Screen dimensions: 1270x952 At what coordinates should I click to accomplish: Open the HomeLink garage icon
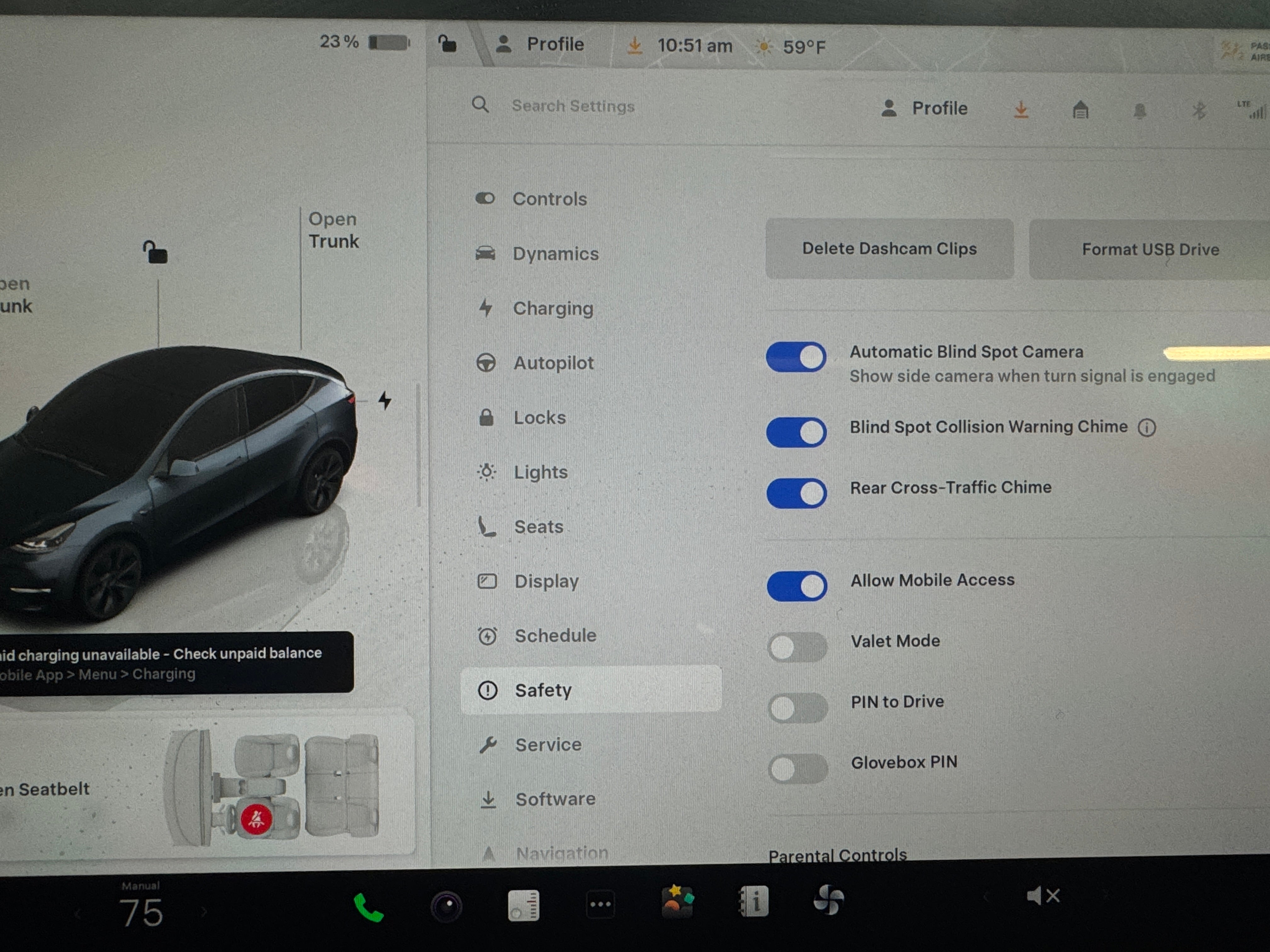coord(1080,109)
